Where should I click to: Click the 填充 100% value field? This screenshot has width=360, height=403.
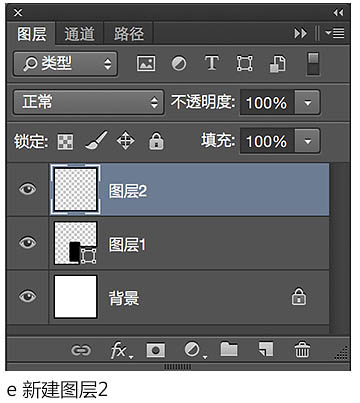(267, 141)
